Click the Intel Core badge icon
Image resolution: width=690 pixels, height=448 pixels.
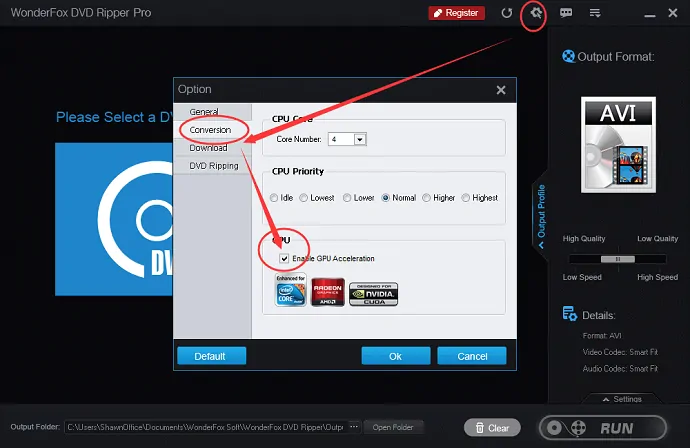click(x=290, y=290)
